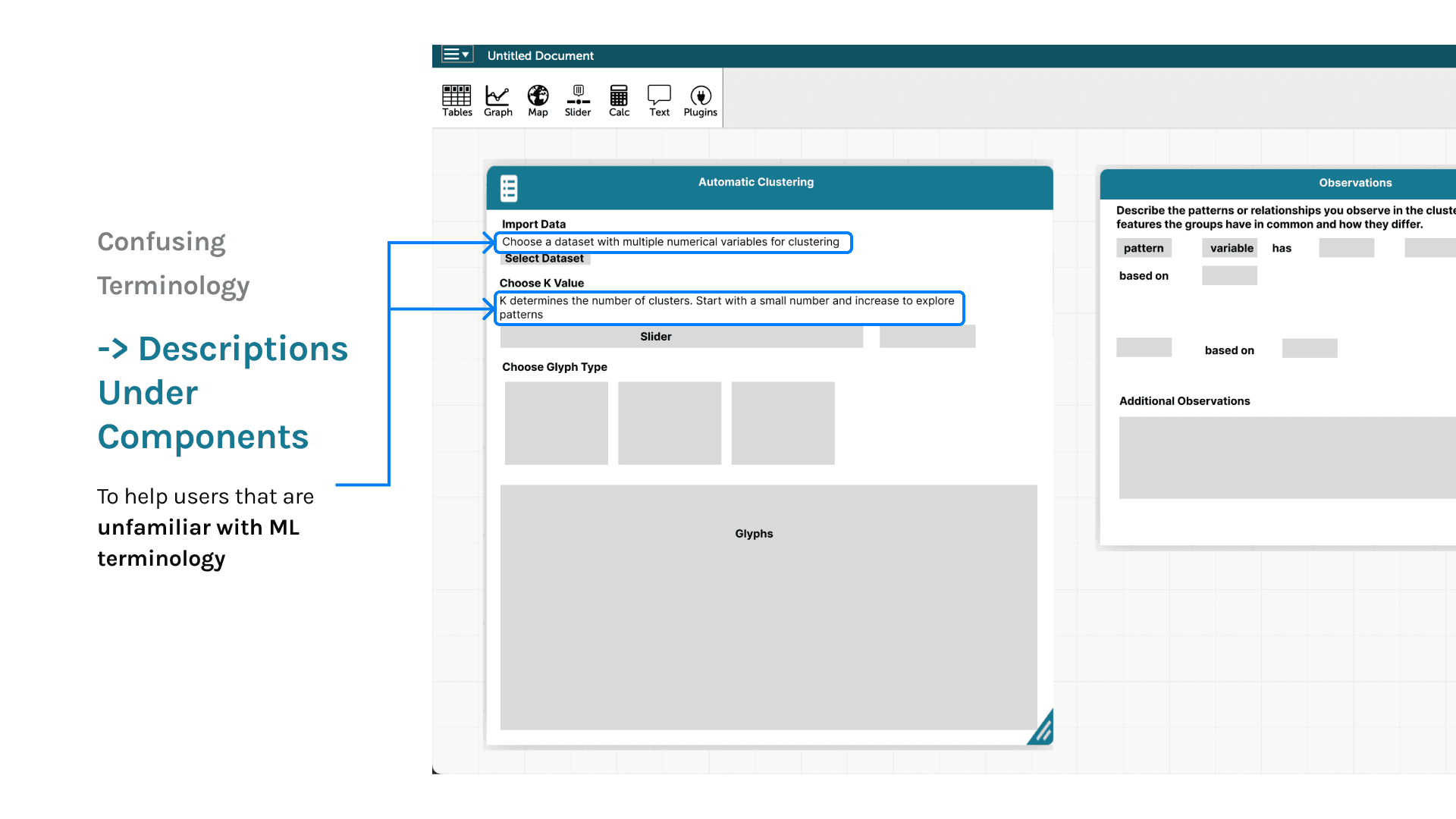Open the pattern dropdown in Observations
The width and height of the screenshot is (1456, 819).
[1144, 248]
